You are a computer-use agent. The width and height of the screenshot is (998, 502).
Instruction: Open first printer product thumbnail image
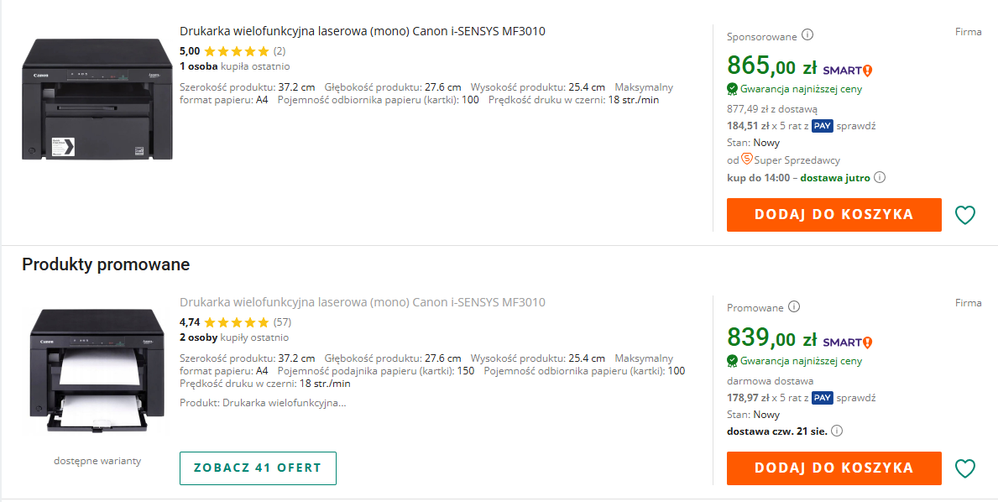[96, 98]
